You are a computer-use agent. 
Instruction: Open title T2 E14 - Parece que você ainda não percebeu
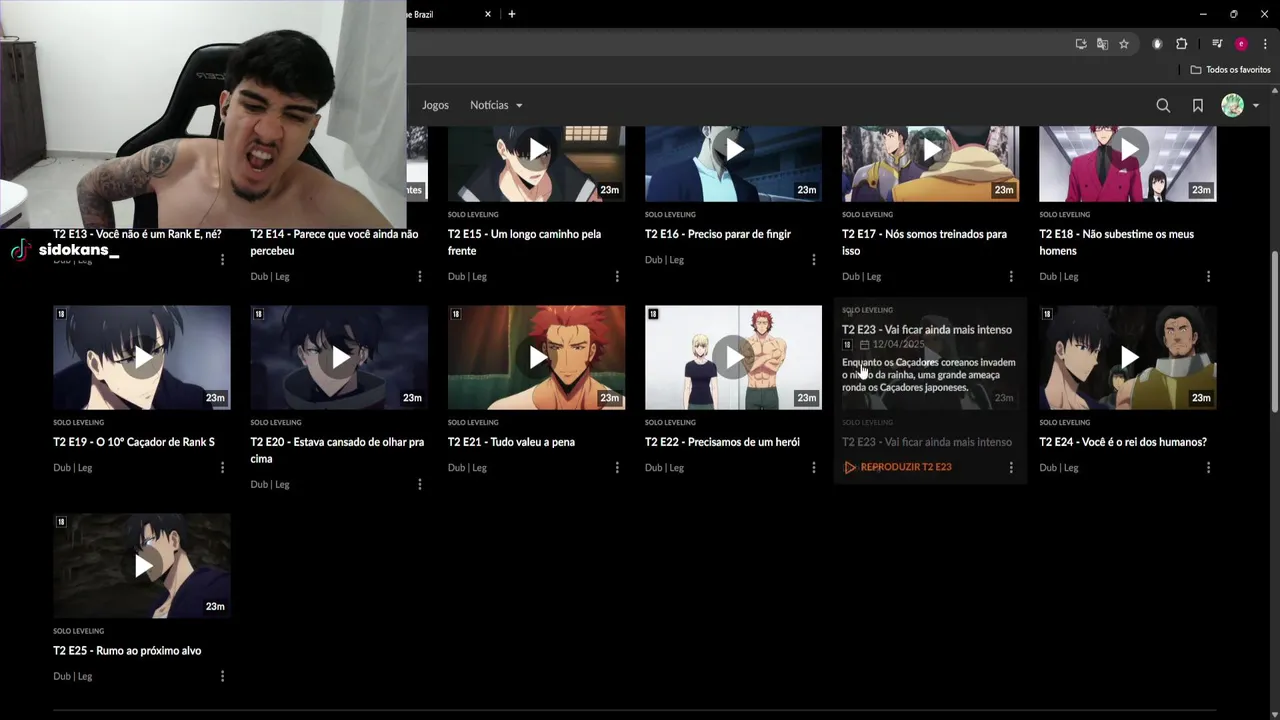pyautogui.click(x=334, y=242)
